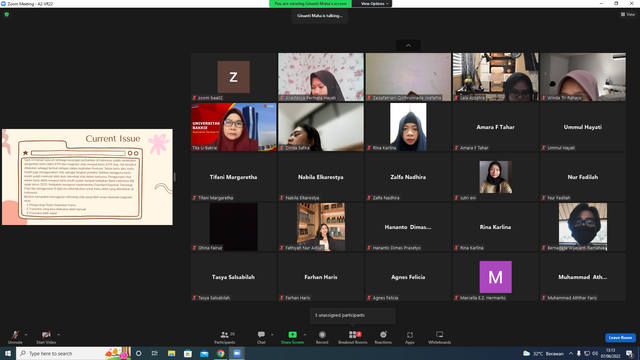
Task: Select the Tasya Salsabilah tile
Action: click(233, 277)
